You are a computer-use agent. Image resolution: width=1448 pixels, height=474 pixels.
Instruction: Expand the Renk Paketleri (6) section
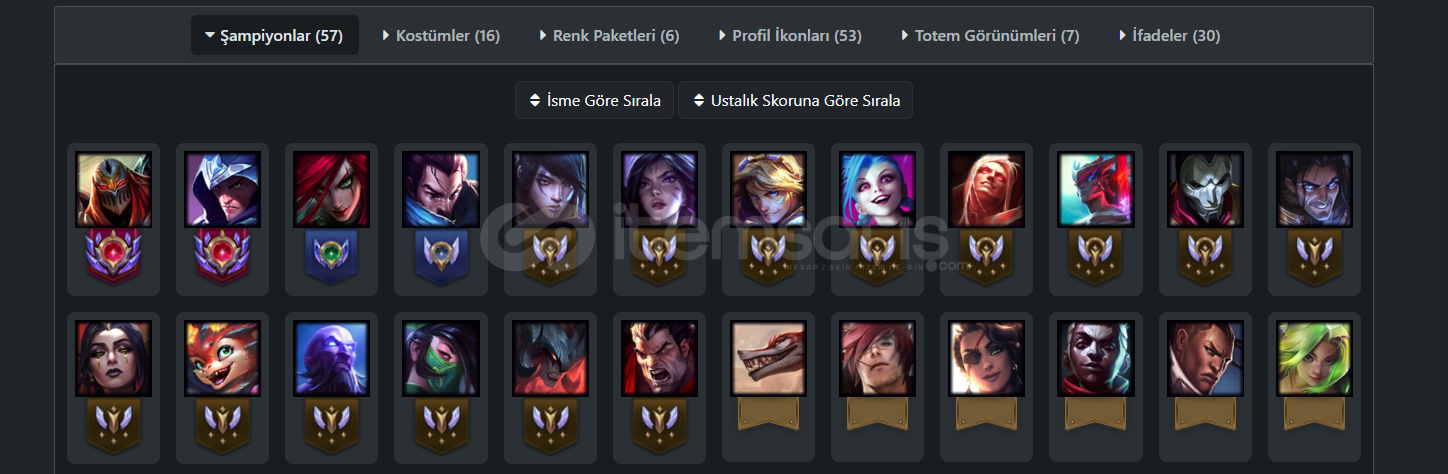[609, 36]
